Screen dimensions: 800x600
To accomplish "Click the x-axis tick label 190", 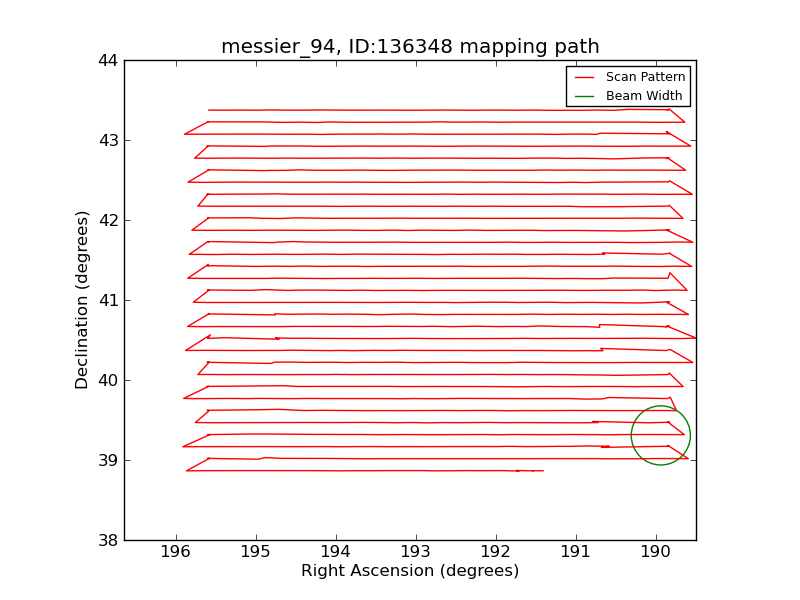I will (656, 552).
